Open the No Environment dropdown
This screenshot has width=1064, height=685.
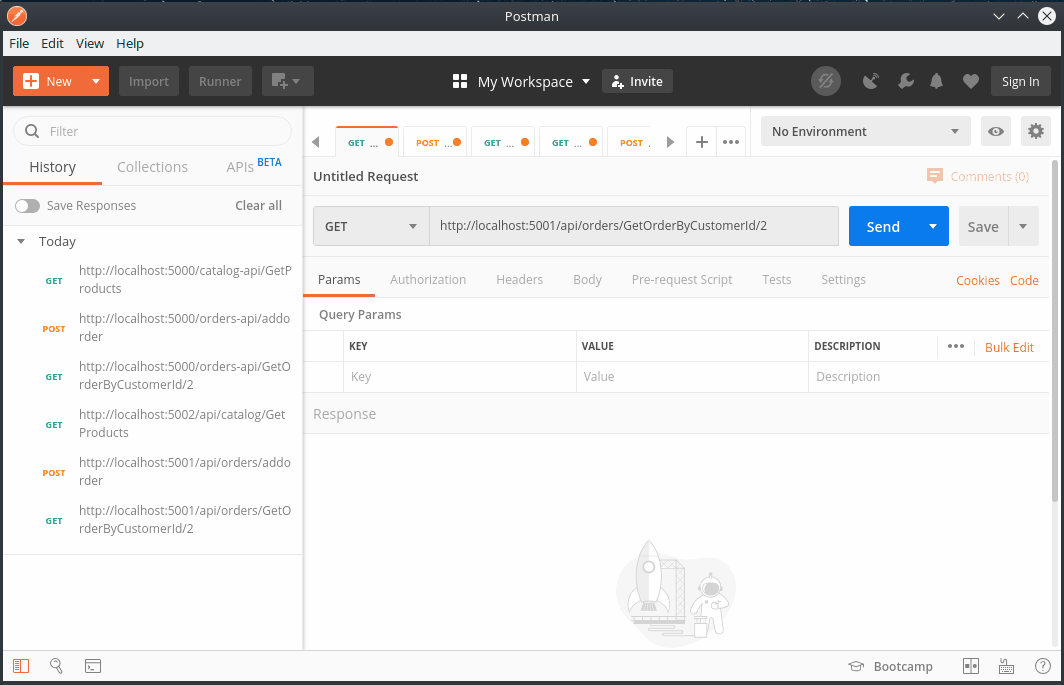coord(865,131)
